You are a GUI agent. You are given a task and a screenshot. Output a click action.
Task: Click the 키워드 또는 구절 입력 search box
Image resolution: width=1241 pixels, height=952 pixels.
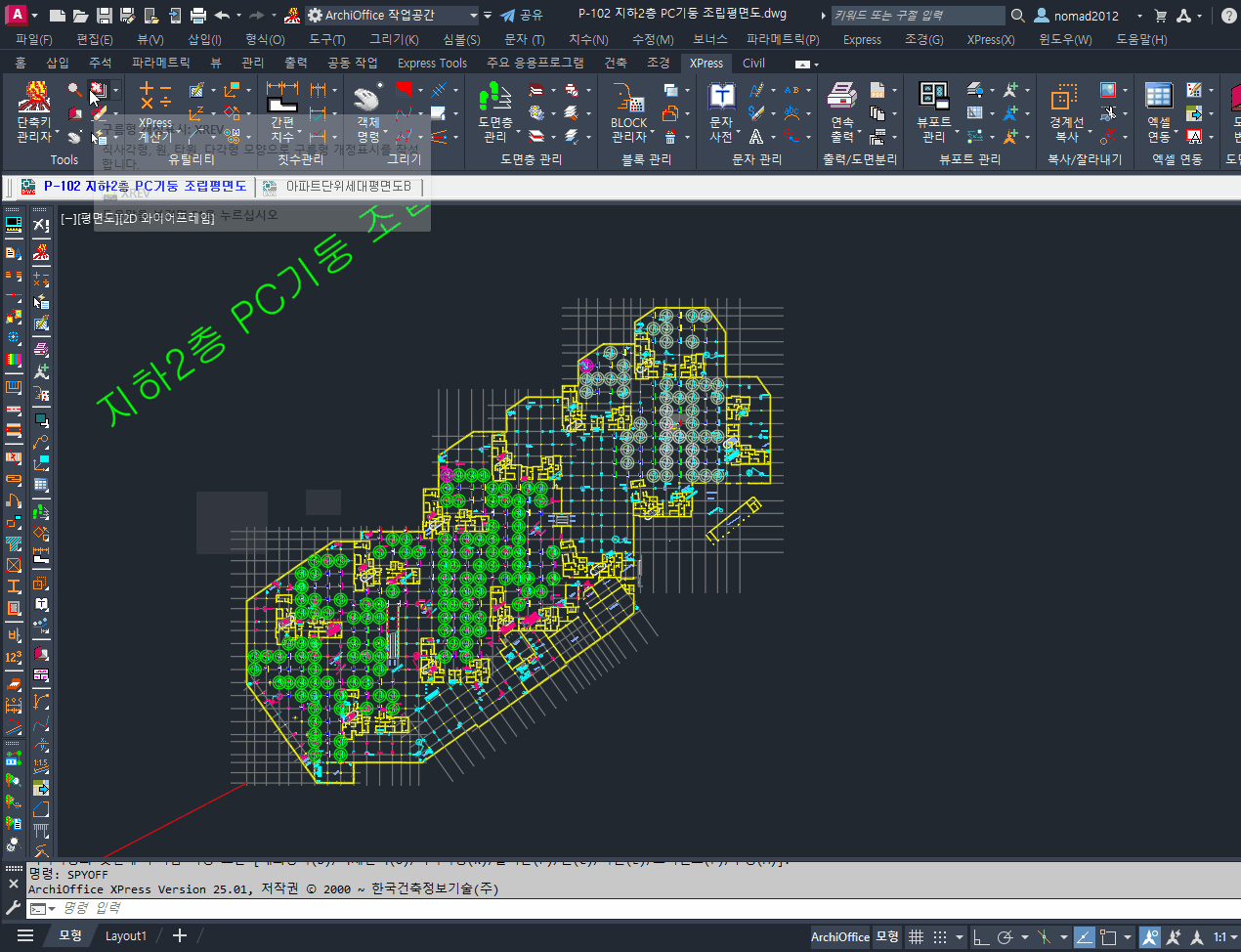pyautogui.click(x=917, y=16)
